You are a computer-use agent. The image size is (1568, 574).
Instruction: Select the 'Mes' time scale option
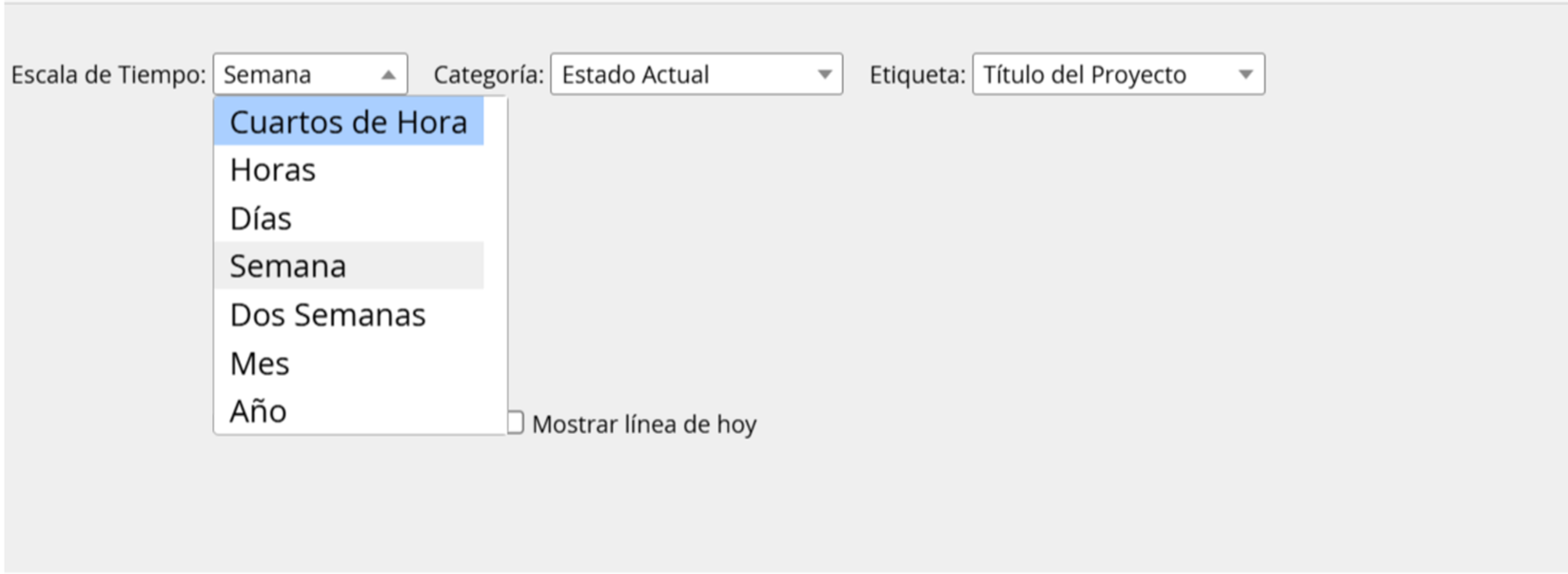[349, 363]
